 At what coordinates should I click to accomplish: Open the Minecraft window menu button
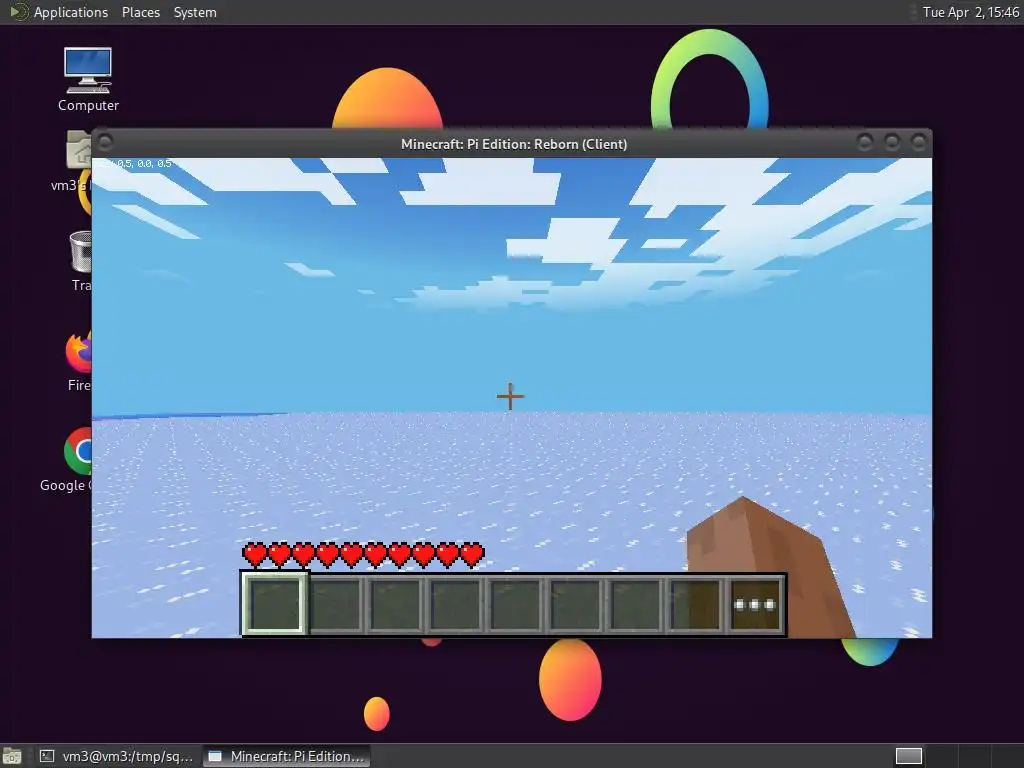point(105,142)
